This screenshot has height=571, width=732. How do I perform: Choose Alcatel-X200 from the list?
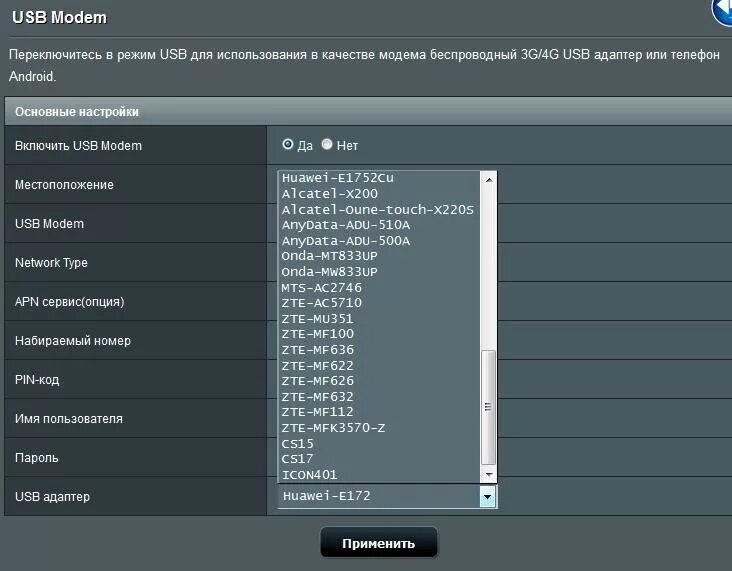[380, 194]
